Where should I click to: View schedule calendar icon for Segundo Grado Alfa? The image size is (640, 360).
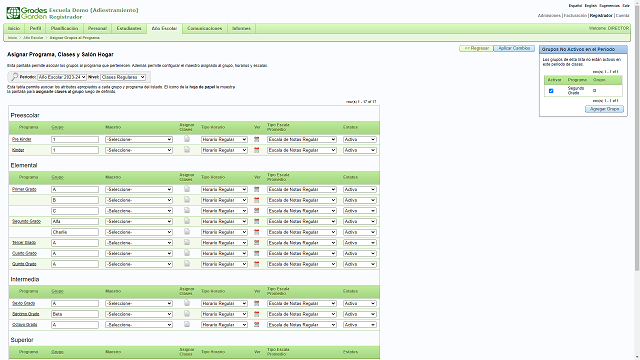click(x=257, y=221)
